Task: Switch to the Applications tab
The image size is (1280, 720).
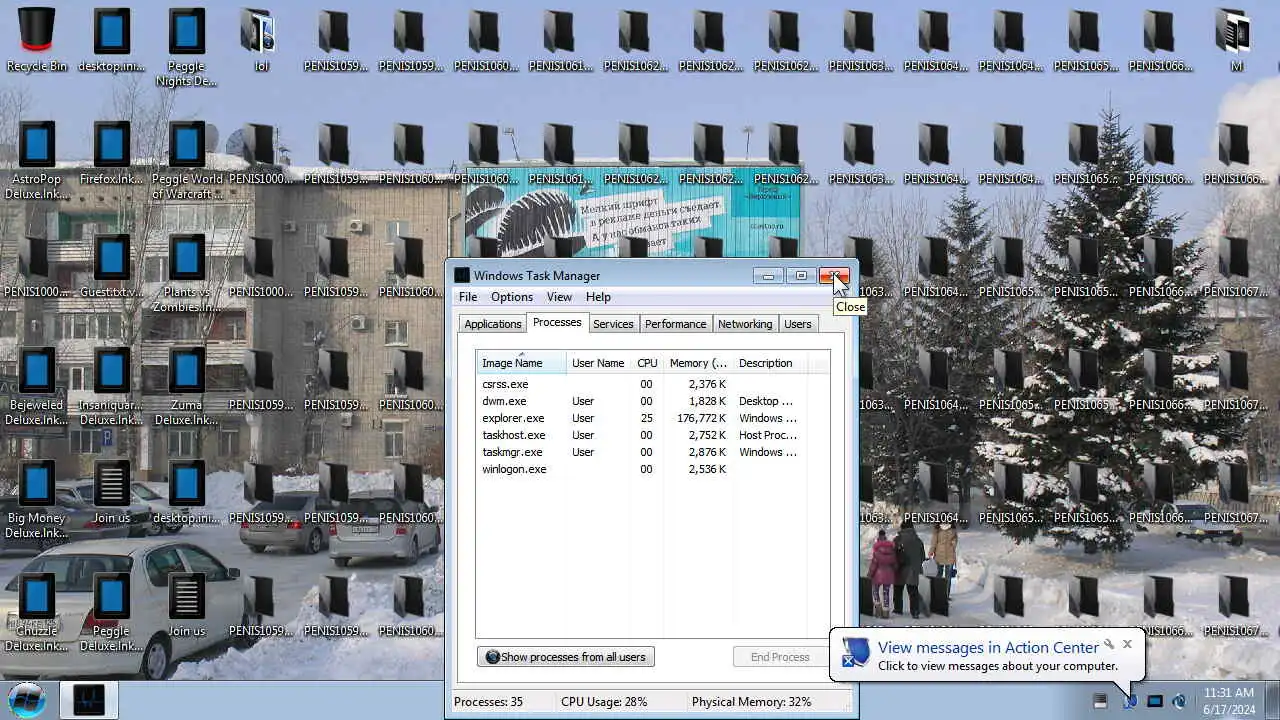Action: [493, 324]
